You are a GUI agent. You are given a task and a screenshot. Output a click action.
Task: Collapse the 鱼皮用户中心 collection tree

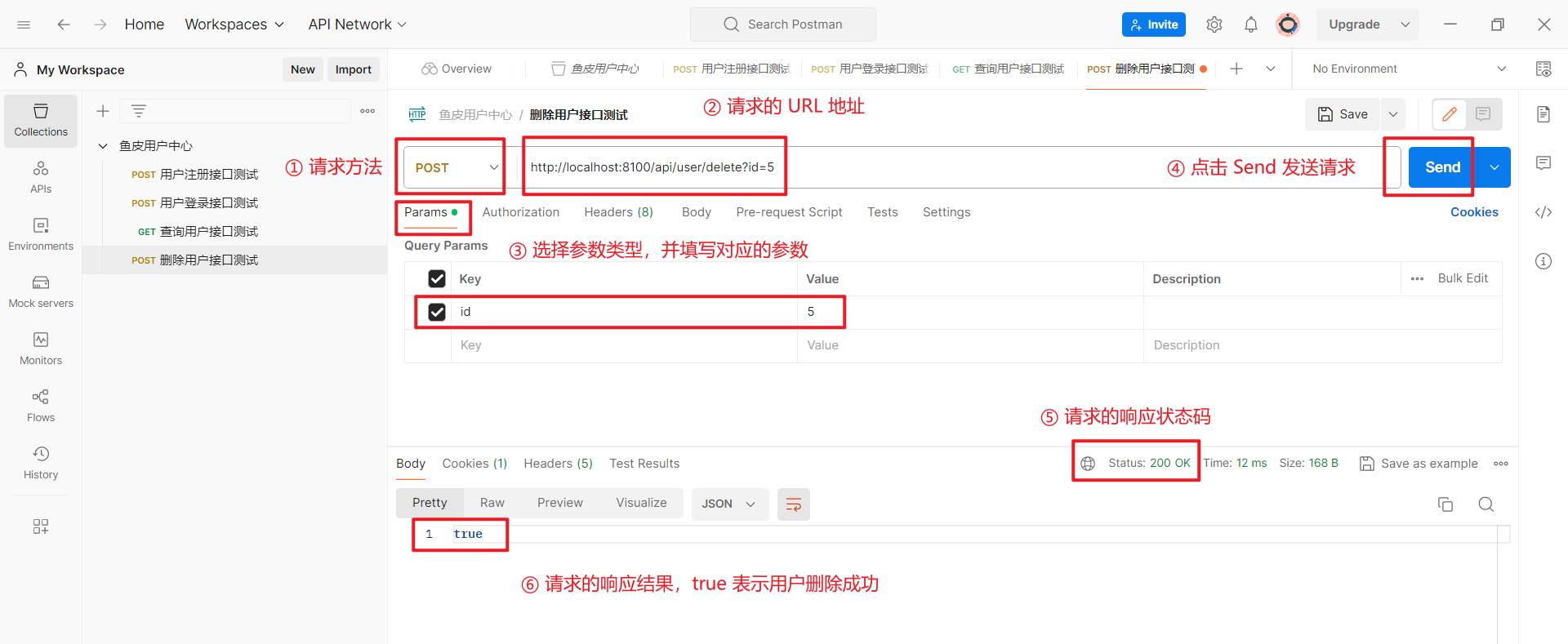pyautogui.click(x=103, y=146)
